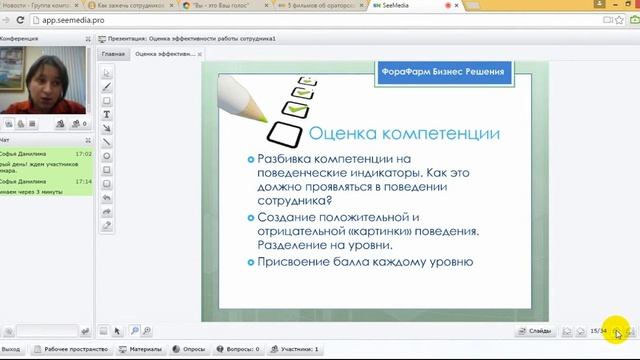This screenshot has height=360, width=640.
Task: Click chat message timestamp 17:14
Action: click(83, 181)
